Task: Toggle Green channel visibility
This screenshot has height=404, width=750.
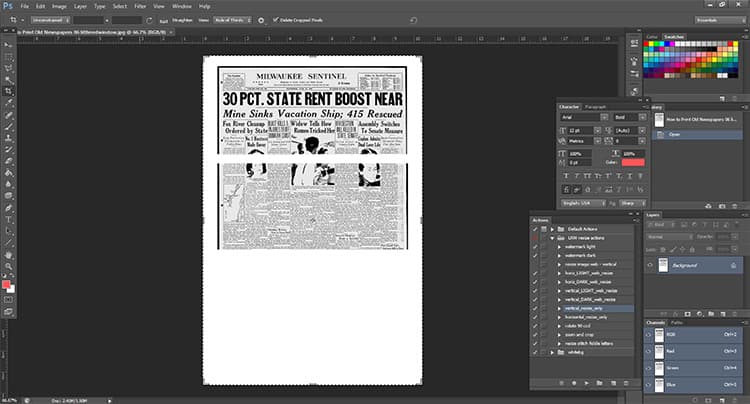Action: click(x=649, y=368)
